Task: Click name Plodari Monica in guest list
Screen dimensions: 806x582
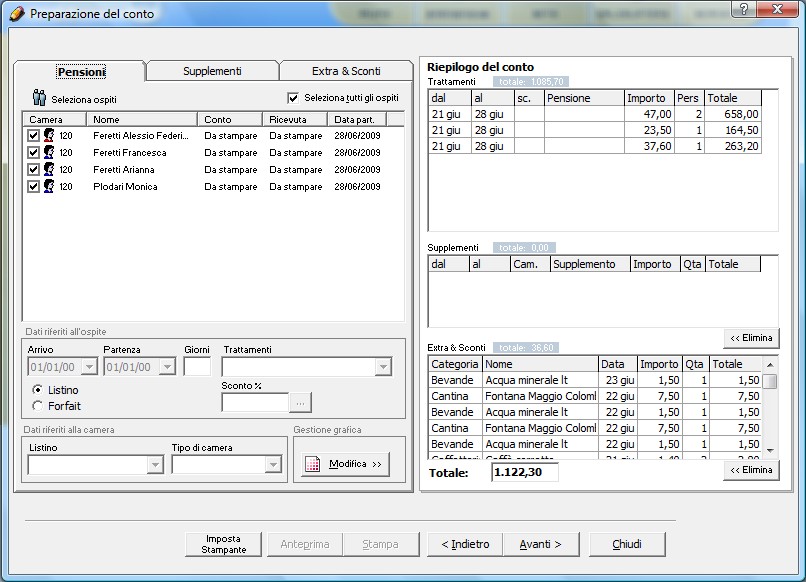Action: (125, 187)
